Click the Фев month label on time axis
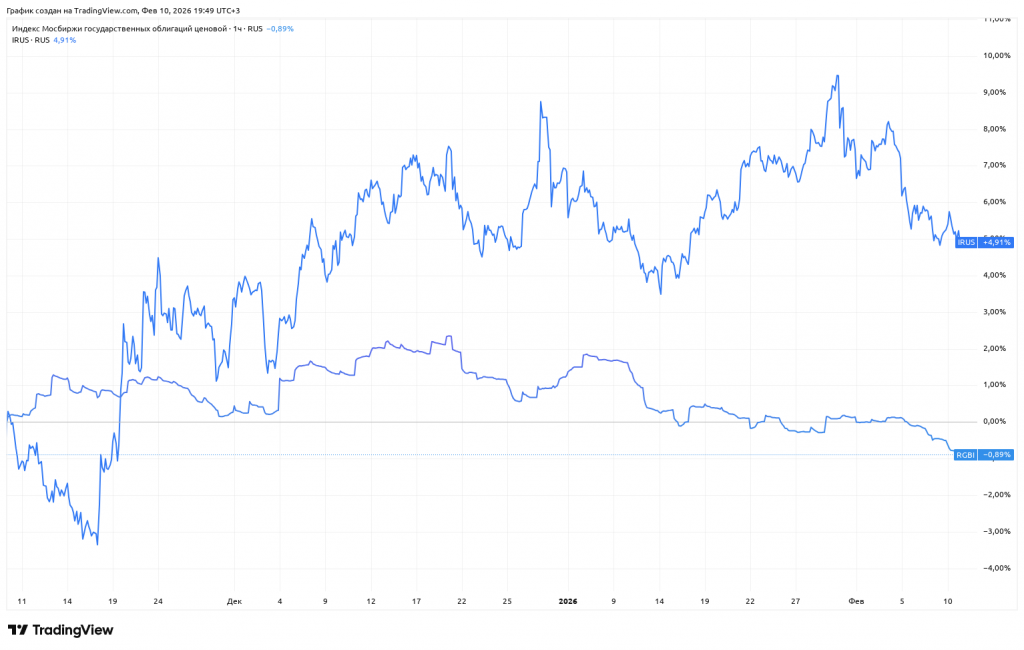Screen dimensions: 1024x650 pyautogui.click(x=856, y=601)
